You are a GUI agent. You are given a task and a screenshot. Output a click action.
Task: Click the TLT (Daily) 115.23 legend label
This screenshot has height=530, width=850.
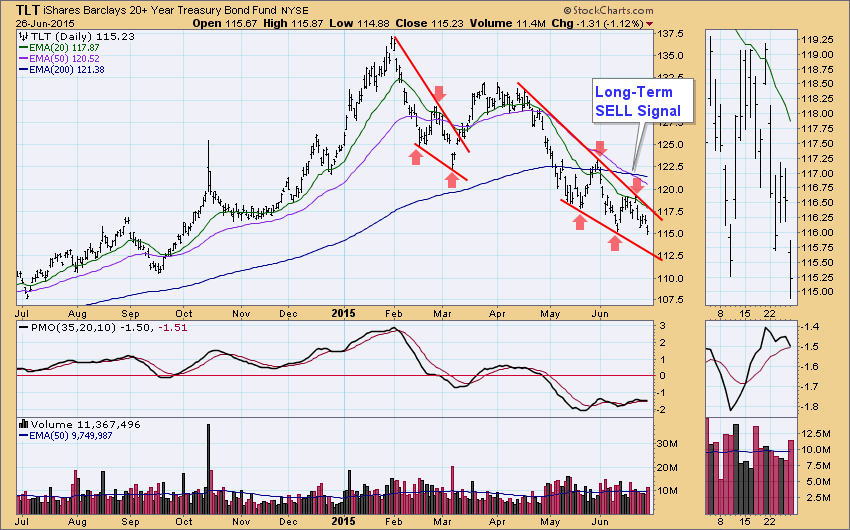pyautogui.click(x=82, y=37)
